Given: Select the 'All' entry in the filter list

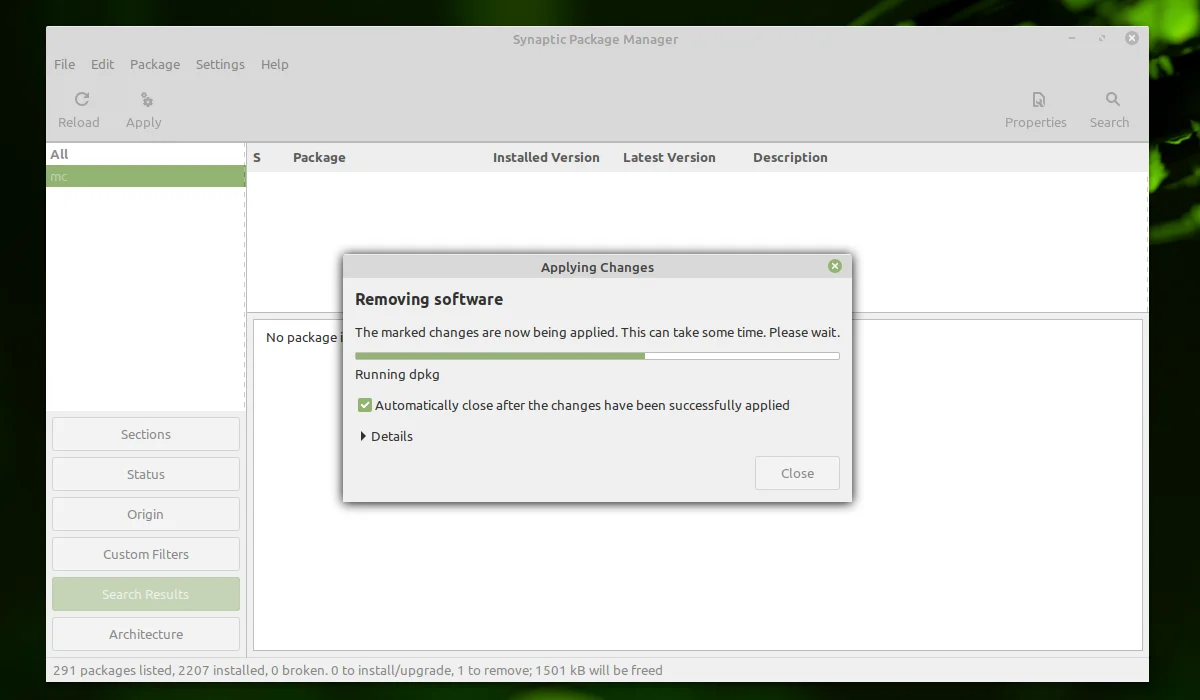Looking at the screenshot, I should pyautogui.click(x=145, y=154).
